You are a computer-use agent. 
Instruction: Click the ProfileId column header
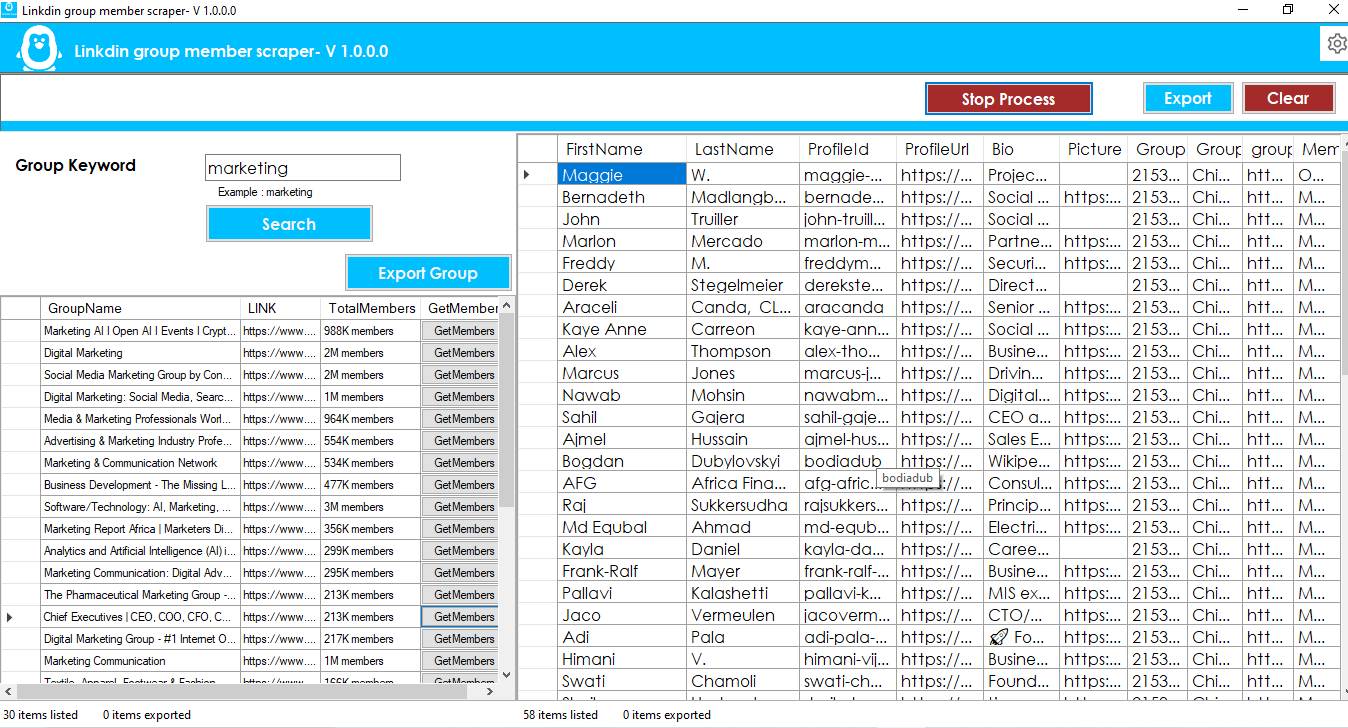848,149
